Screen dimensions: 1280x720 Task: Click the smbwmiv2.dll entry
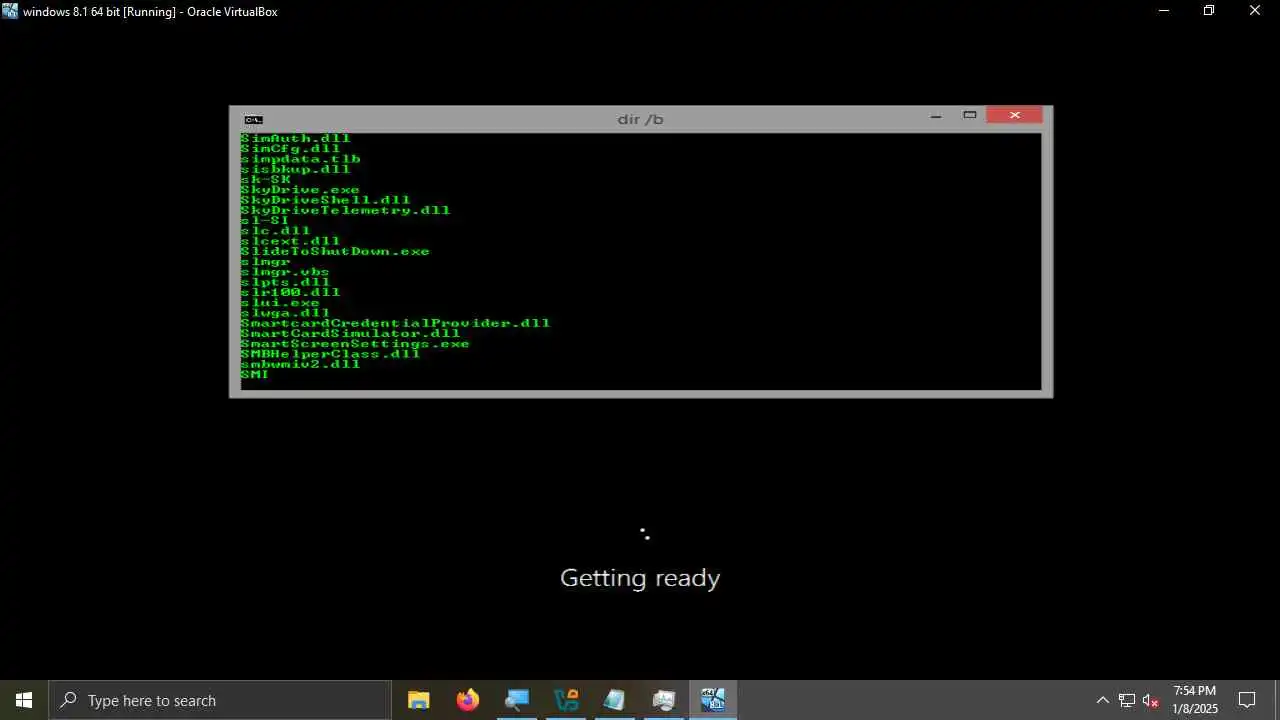tap(300, 364)
